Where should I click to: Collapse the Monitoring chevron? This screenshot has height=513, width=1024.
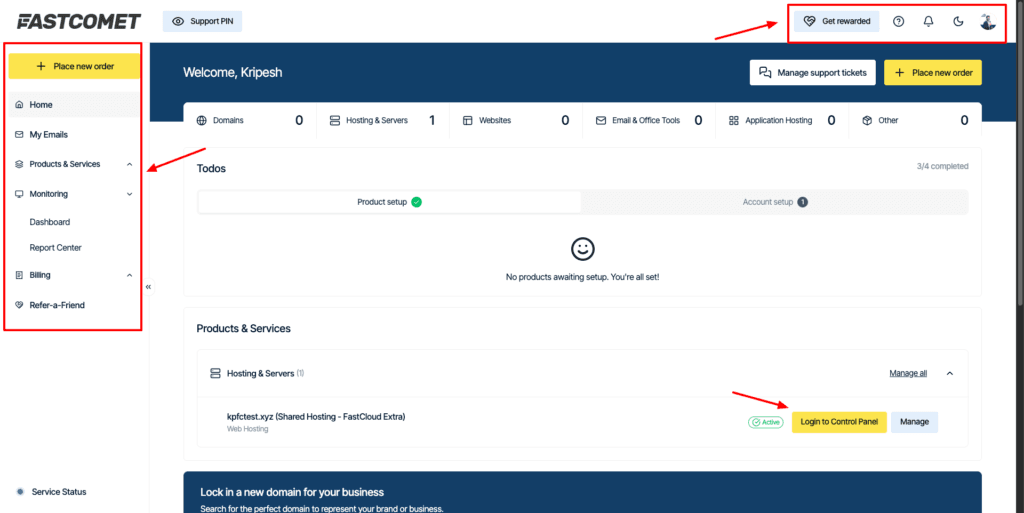[x=129, y=194]
